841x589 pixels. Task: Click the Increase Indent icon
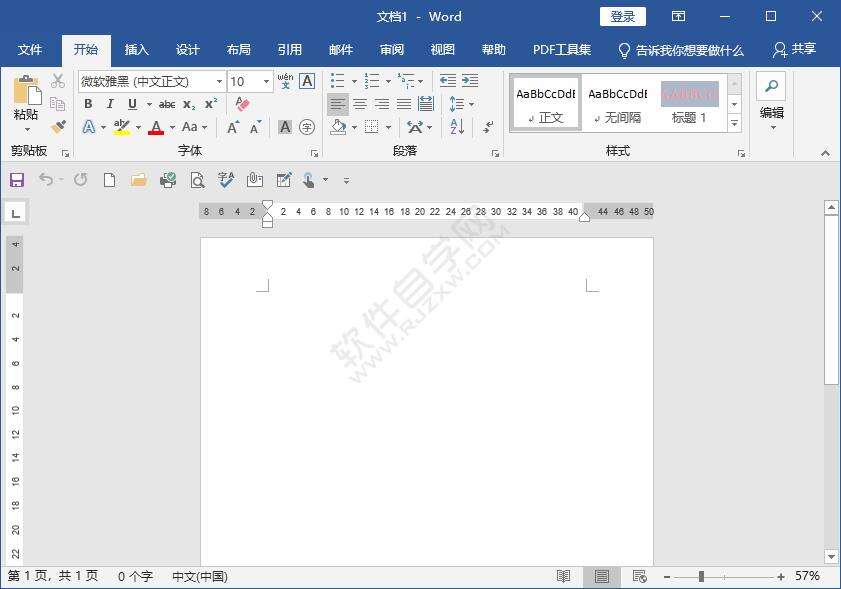pyautogui.click(x=470, y=81)
